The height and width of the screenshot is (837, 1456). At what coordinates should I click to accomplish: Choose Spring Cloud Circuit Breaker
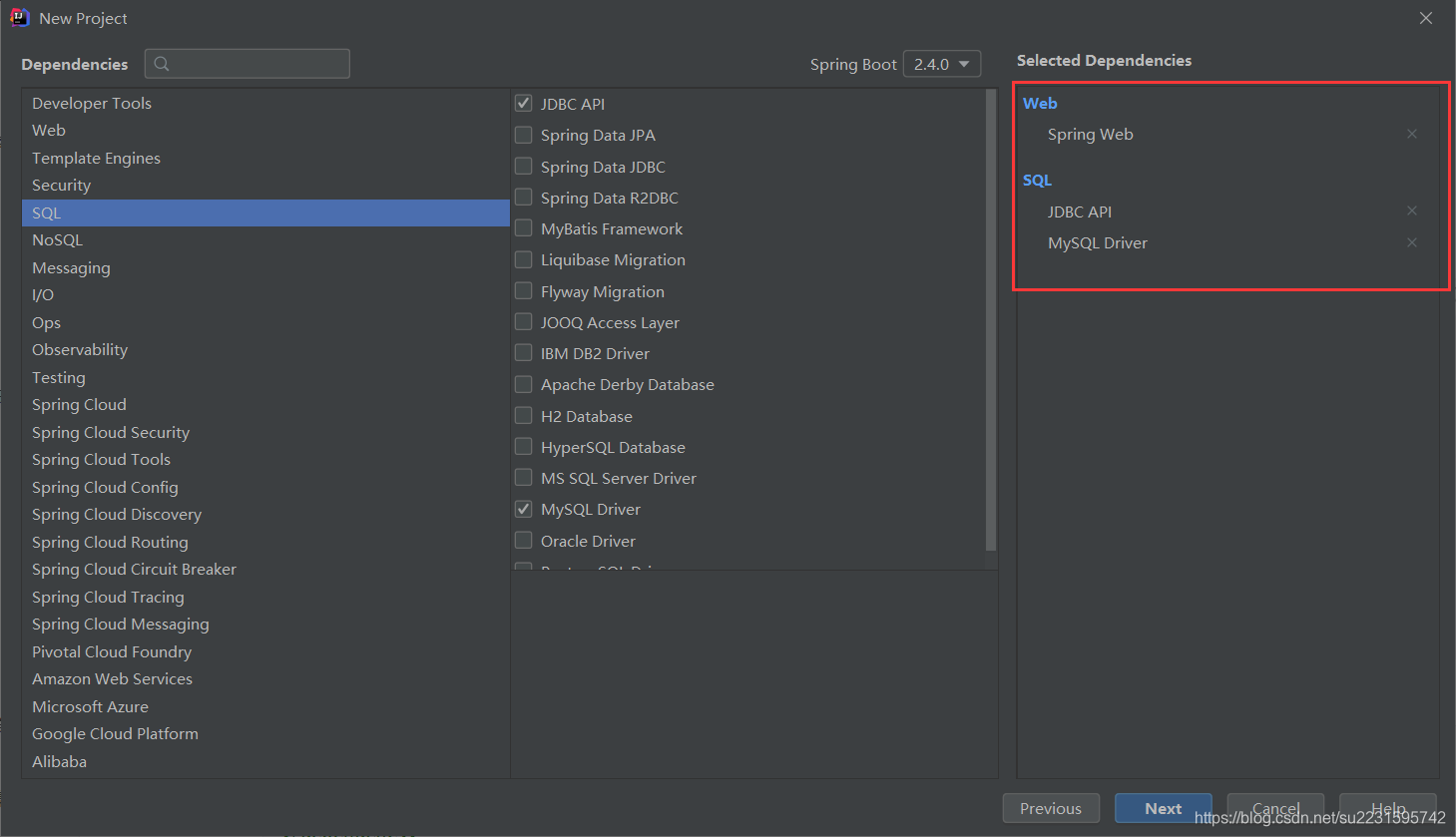tap(265, 569)
